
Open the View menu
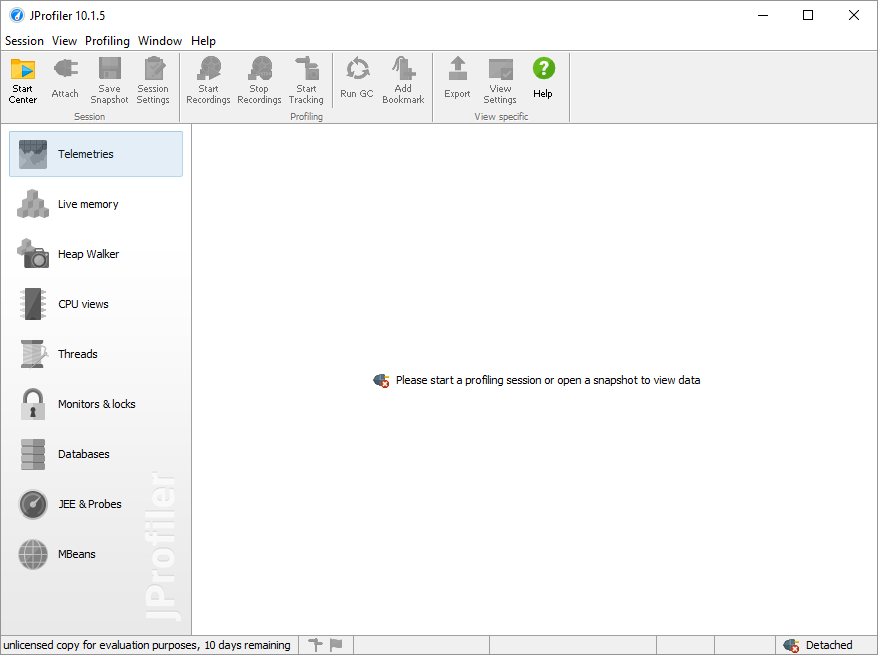coord(64,41)
